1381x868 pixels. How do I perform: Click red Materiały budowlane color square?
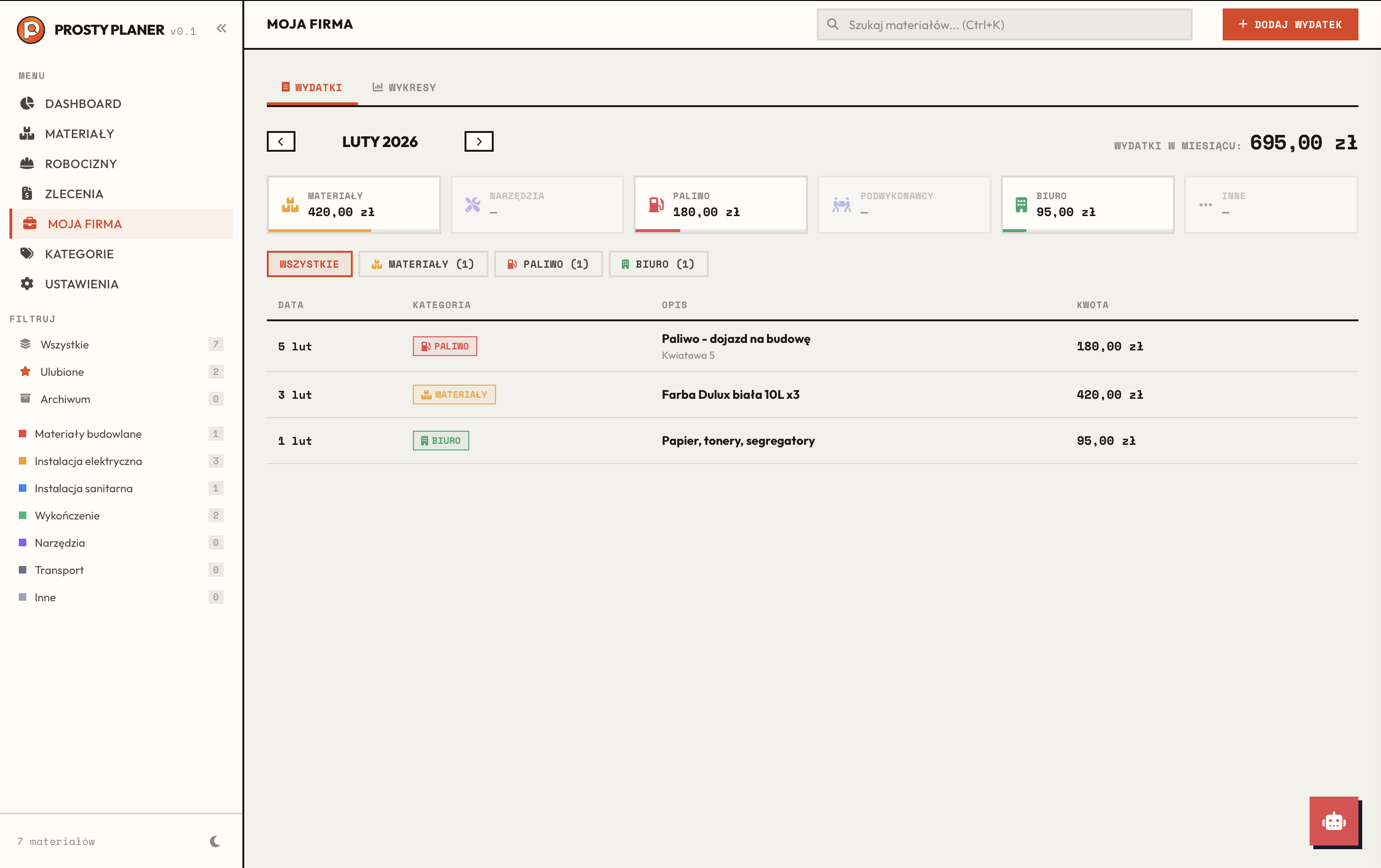23,434
